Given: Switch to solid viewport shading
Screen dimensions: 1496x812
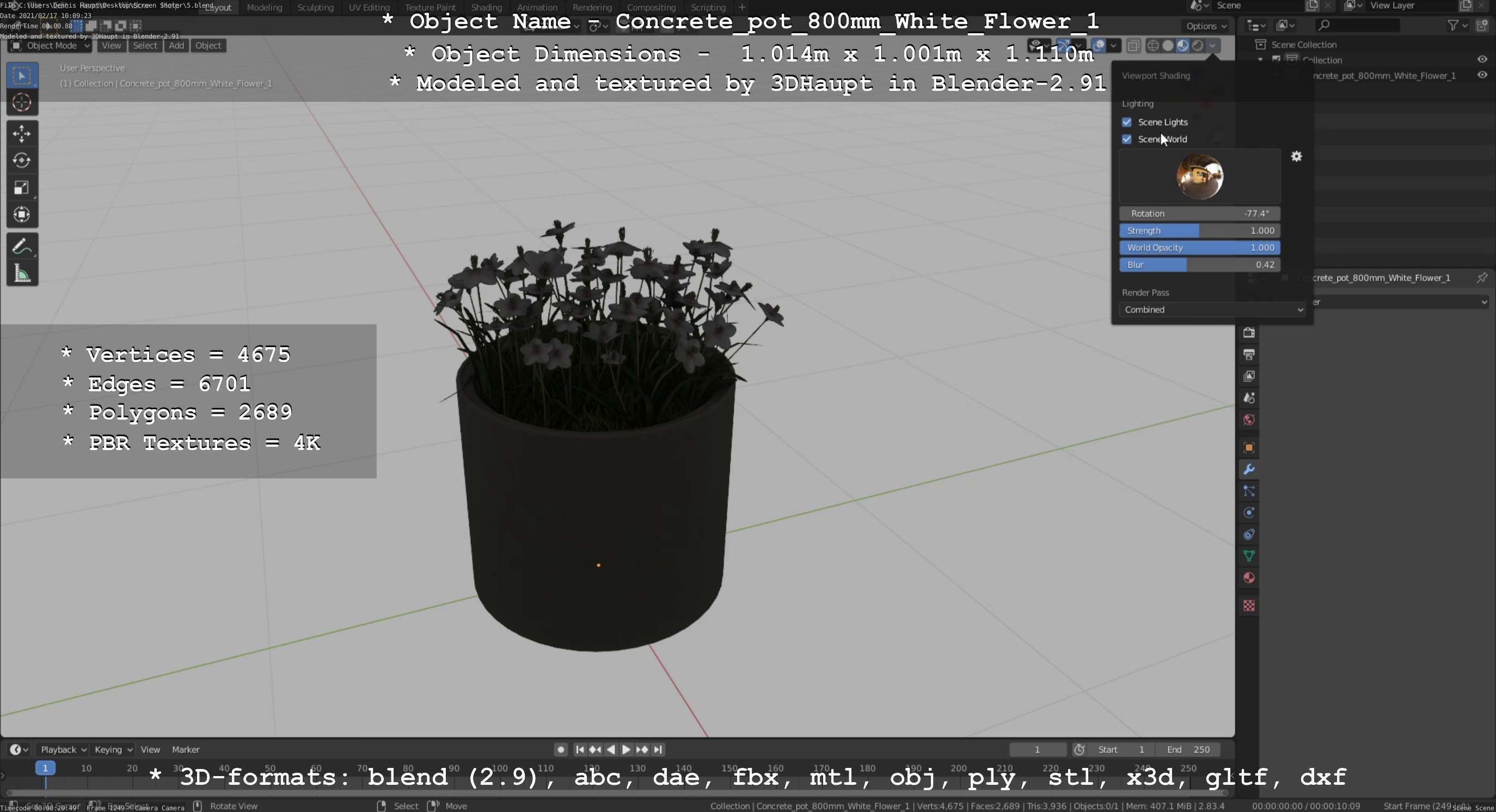Looking at the screenshot, I should [1168, 45].
